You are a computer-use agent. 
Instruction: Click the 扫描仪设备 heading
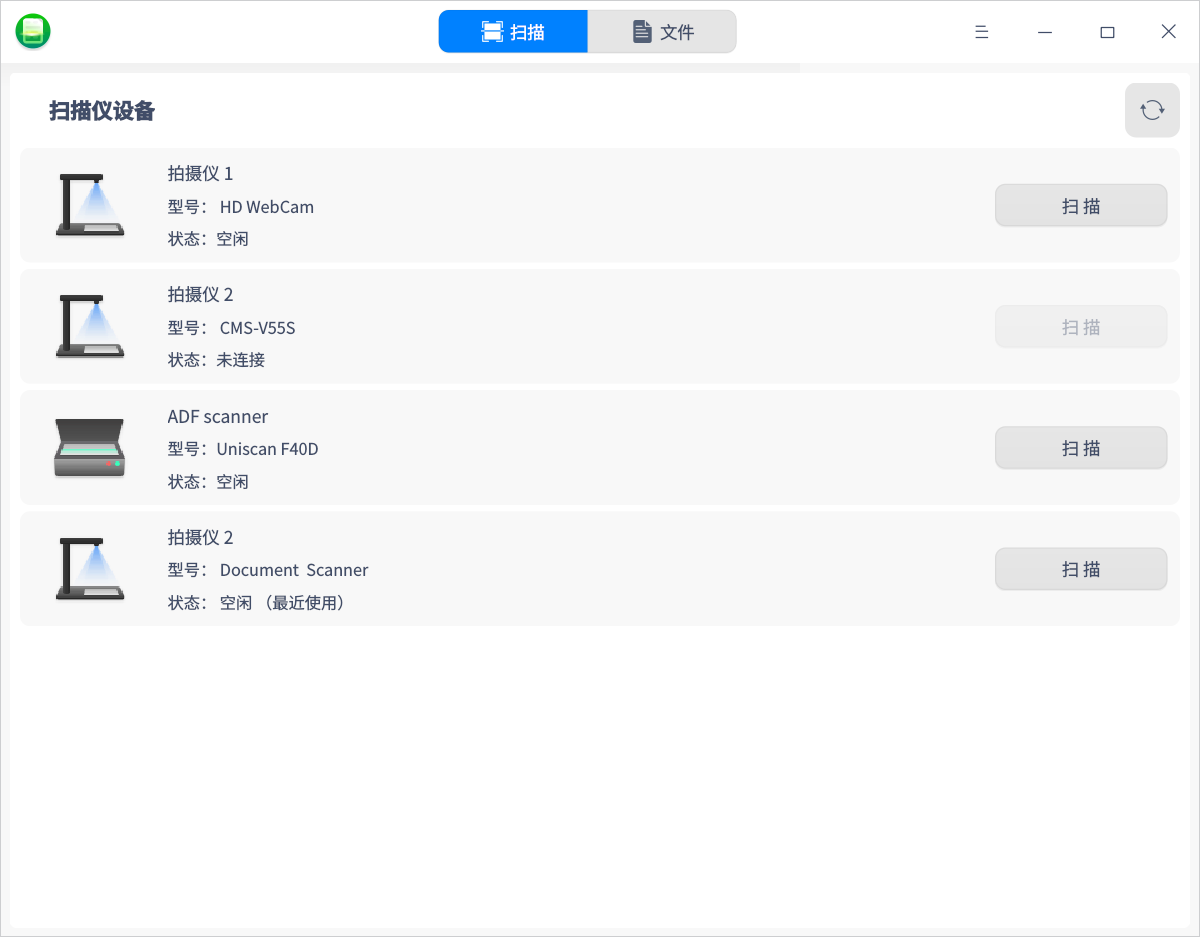[x=102, y=111]
